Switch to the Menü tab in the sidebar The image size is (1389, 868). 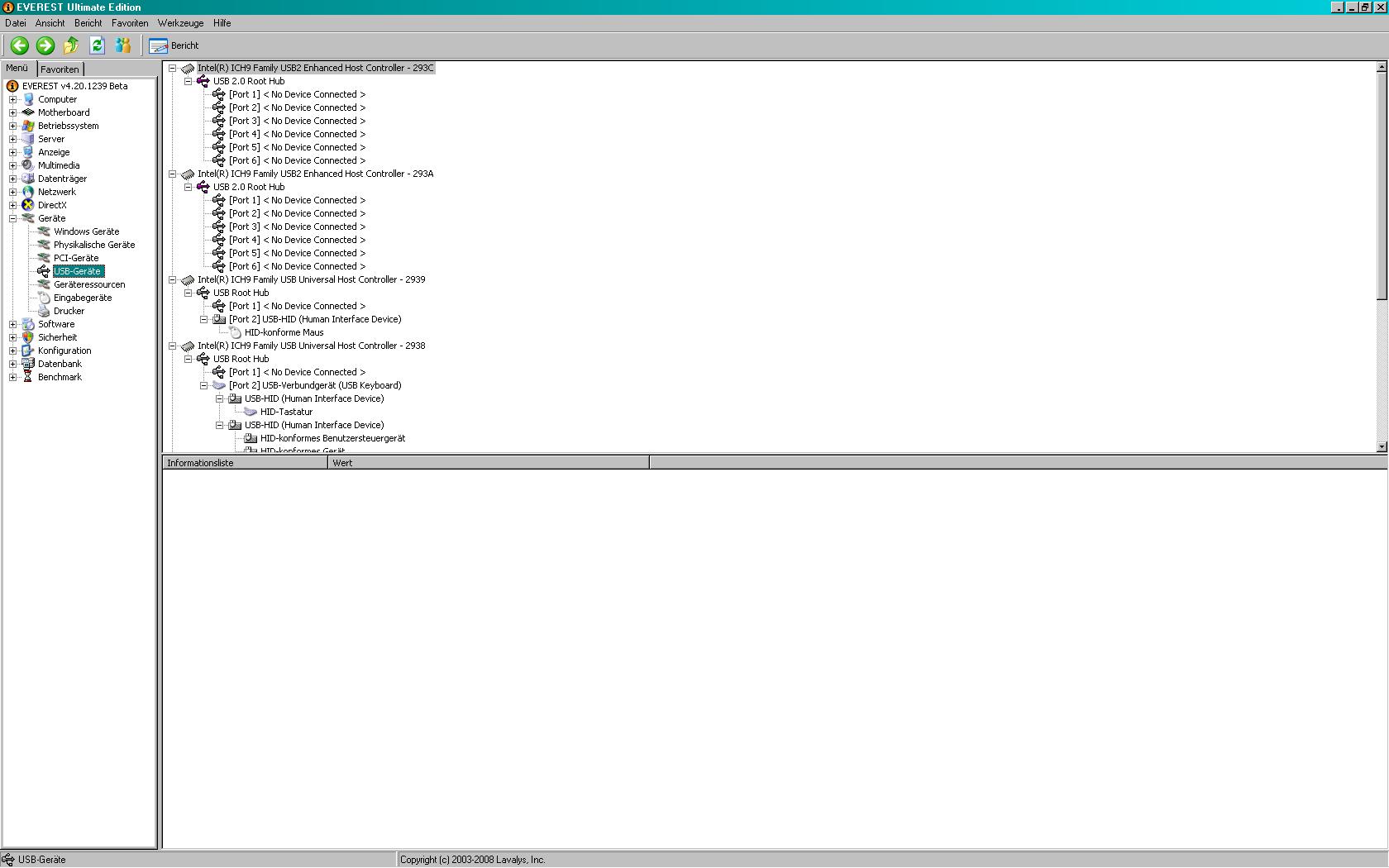[x=17, y=69]
